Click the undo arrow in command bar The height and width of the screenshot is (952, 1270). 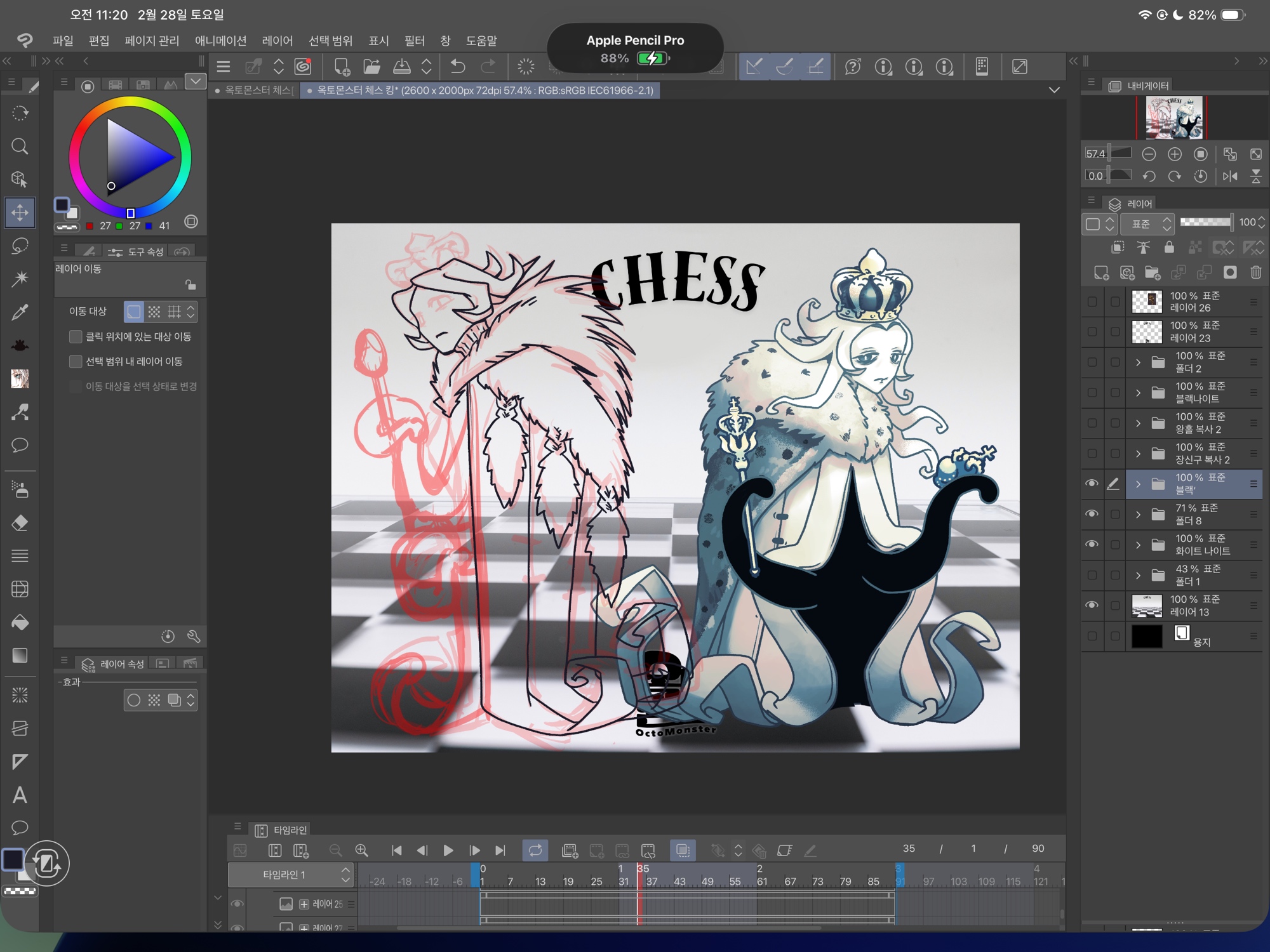(x=457, y=67)
